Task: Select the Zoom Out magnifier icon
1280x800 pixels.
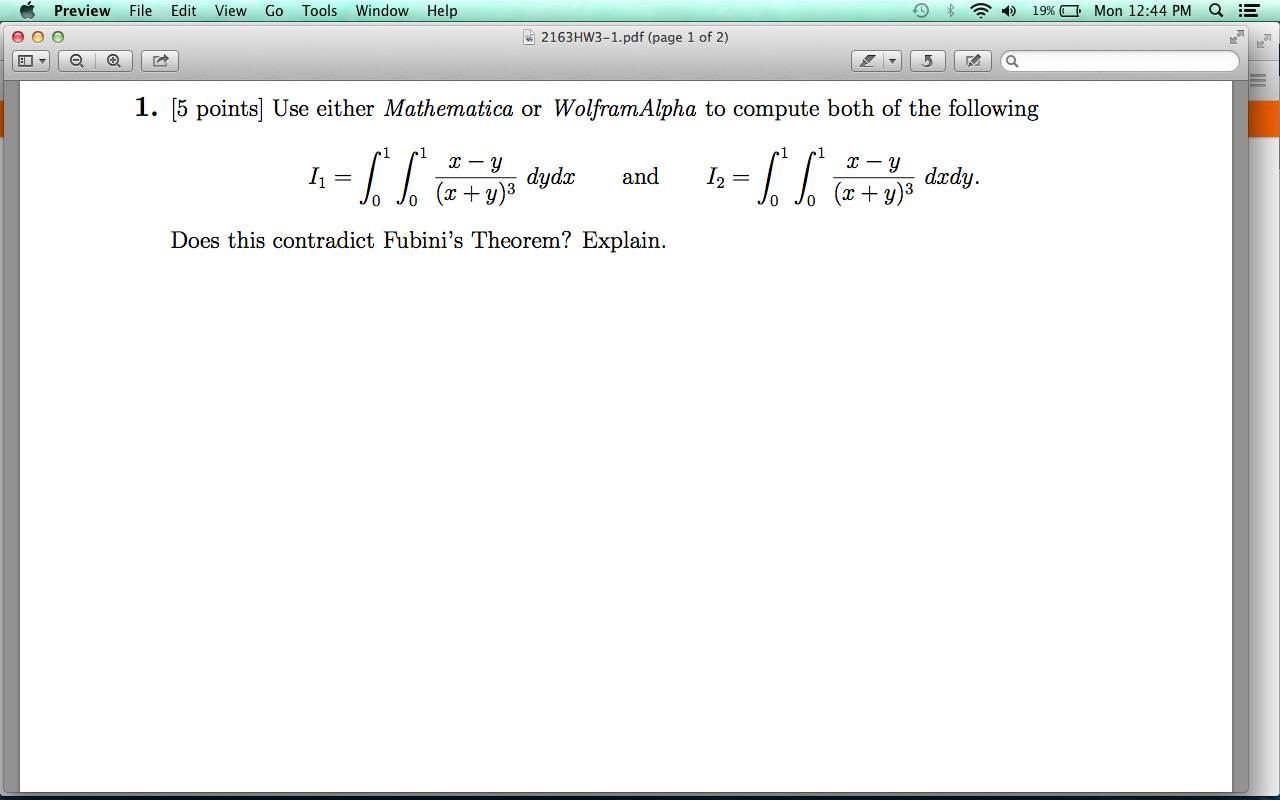Action: (x=76, y=60)
